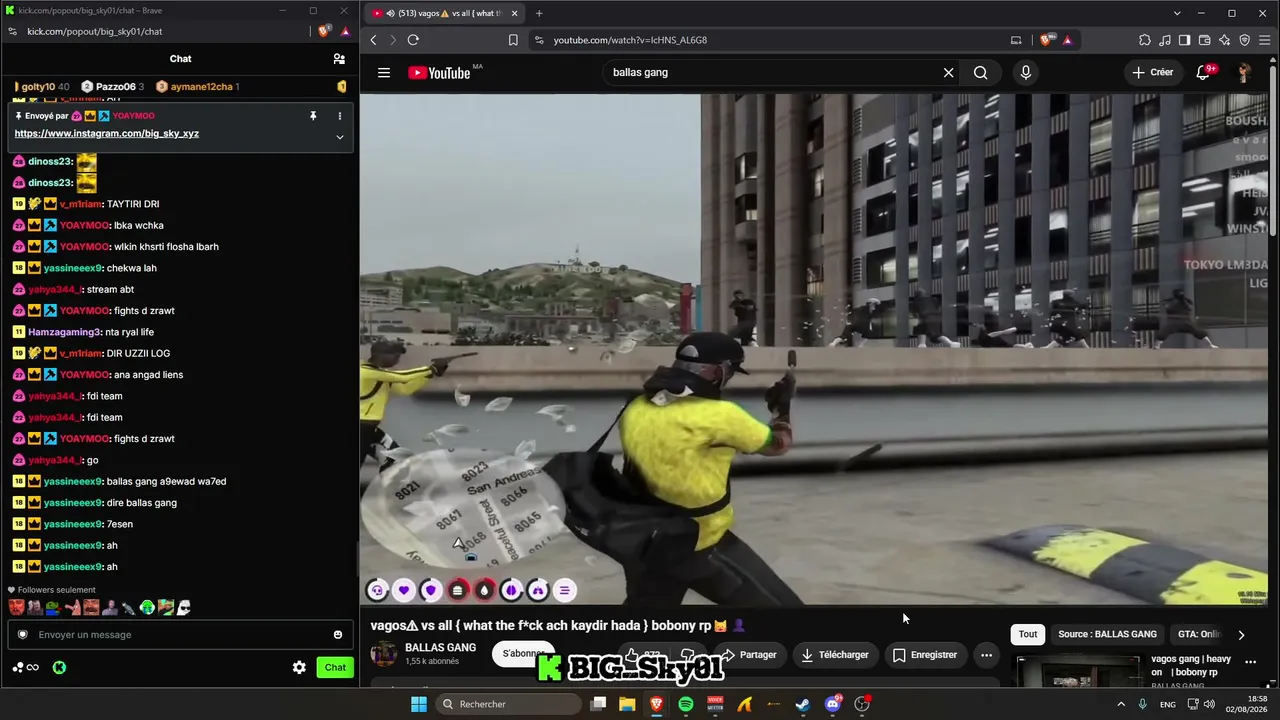Open YouTube notifications bell
Image resolution: width=1280 pixels, height=720 pixels.
[1204, 72]
